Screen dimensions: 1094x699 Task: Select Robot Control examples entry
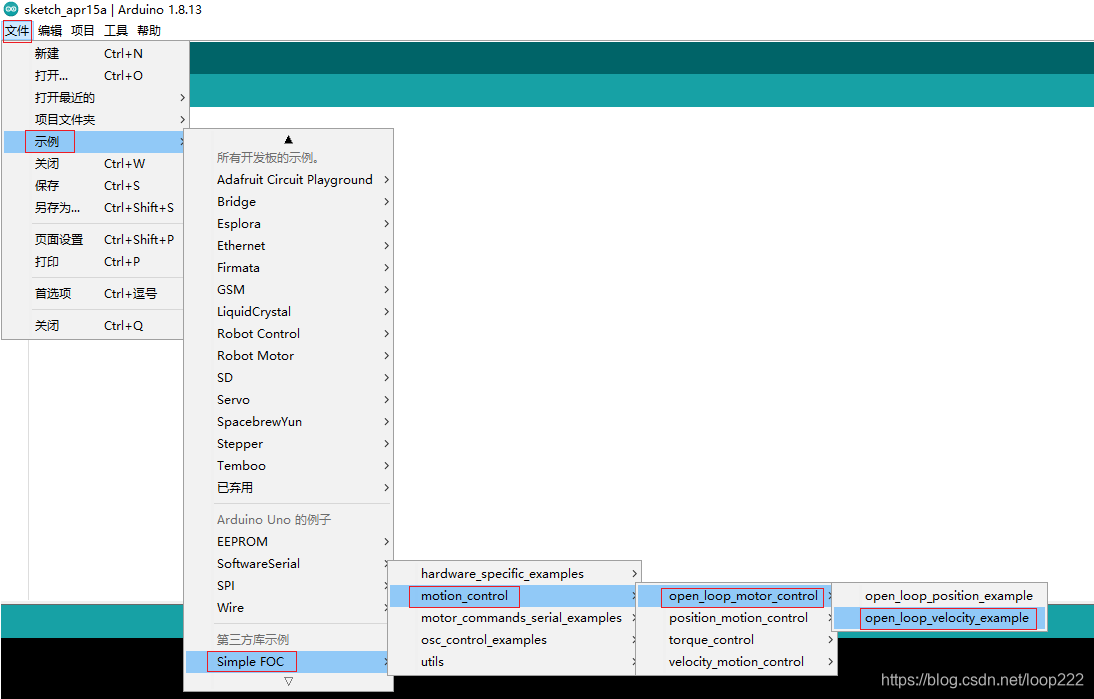tap(288, 333)
